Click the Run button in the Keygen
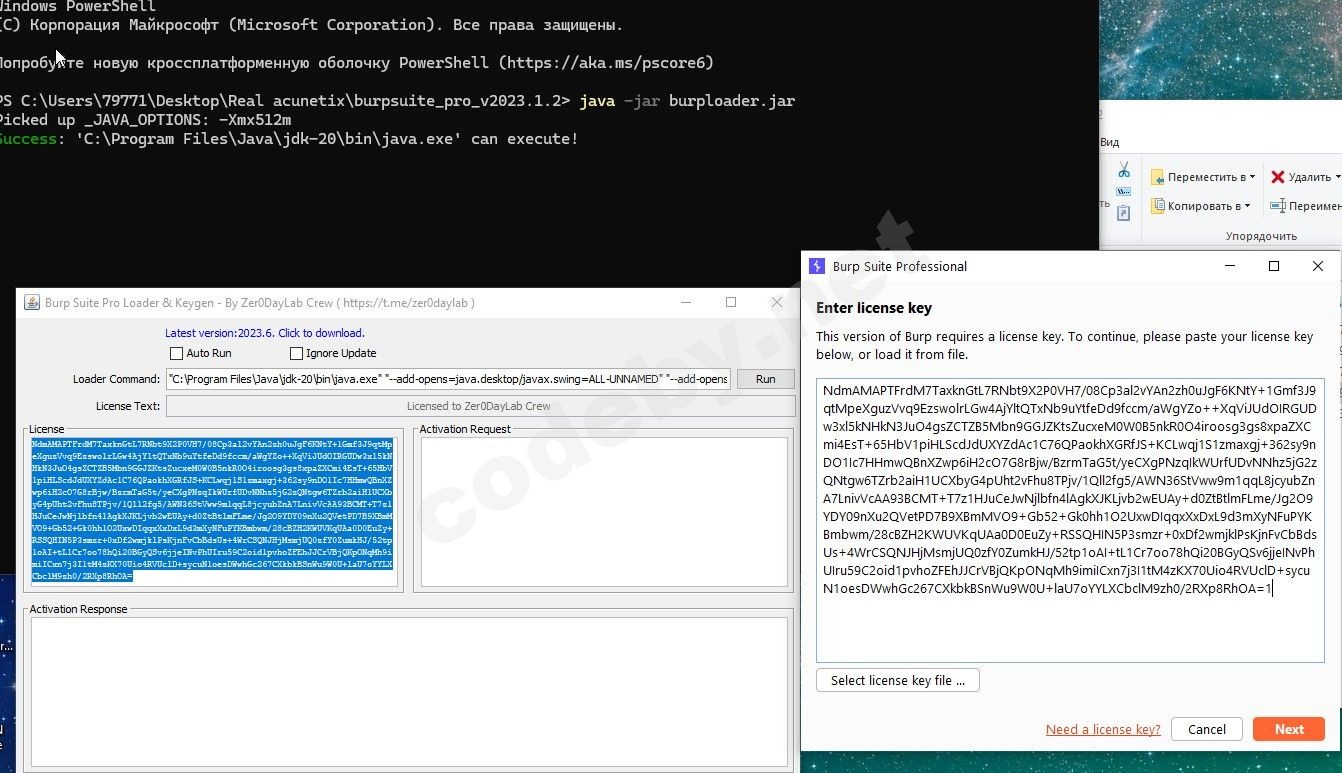Screen dimensions: 1342x773 [765, 379]
